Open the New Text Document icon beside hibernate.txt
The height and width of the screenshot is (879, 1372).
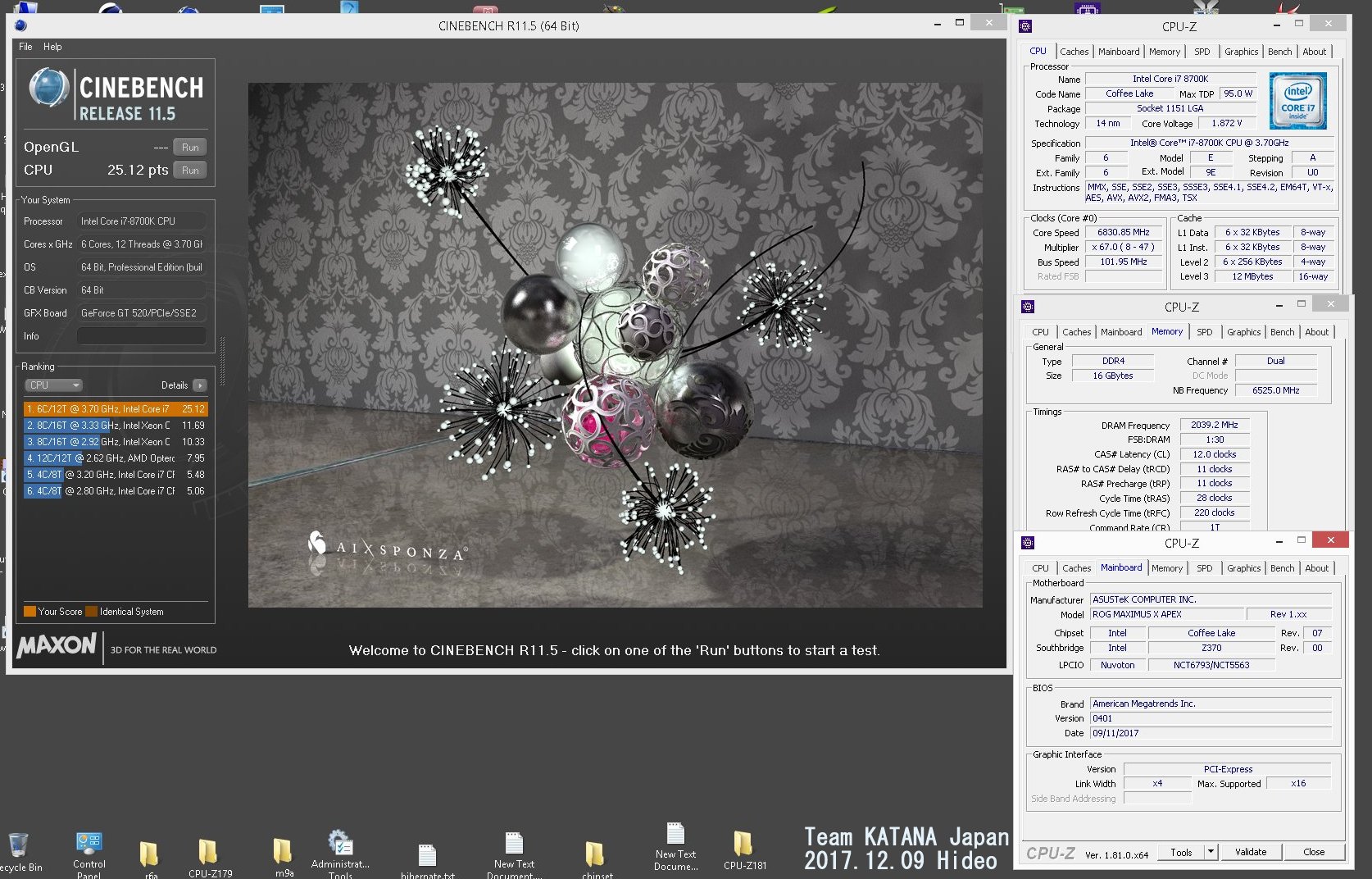tap(514, 855)
